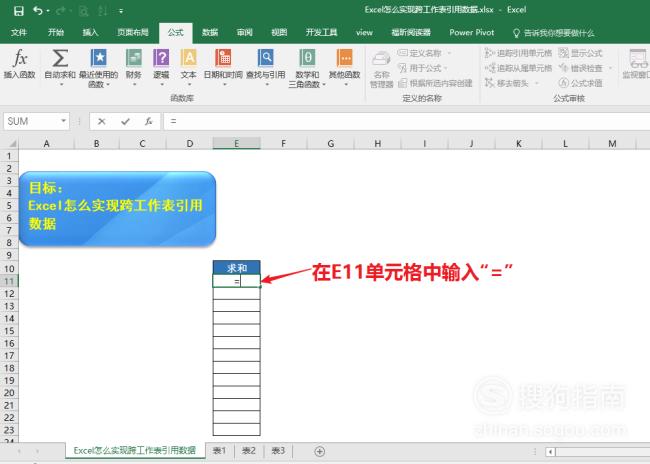Open the Undo history dropdown arrow
650x464 pixels.
click(48, 11)
